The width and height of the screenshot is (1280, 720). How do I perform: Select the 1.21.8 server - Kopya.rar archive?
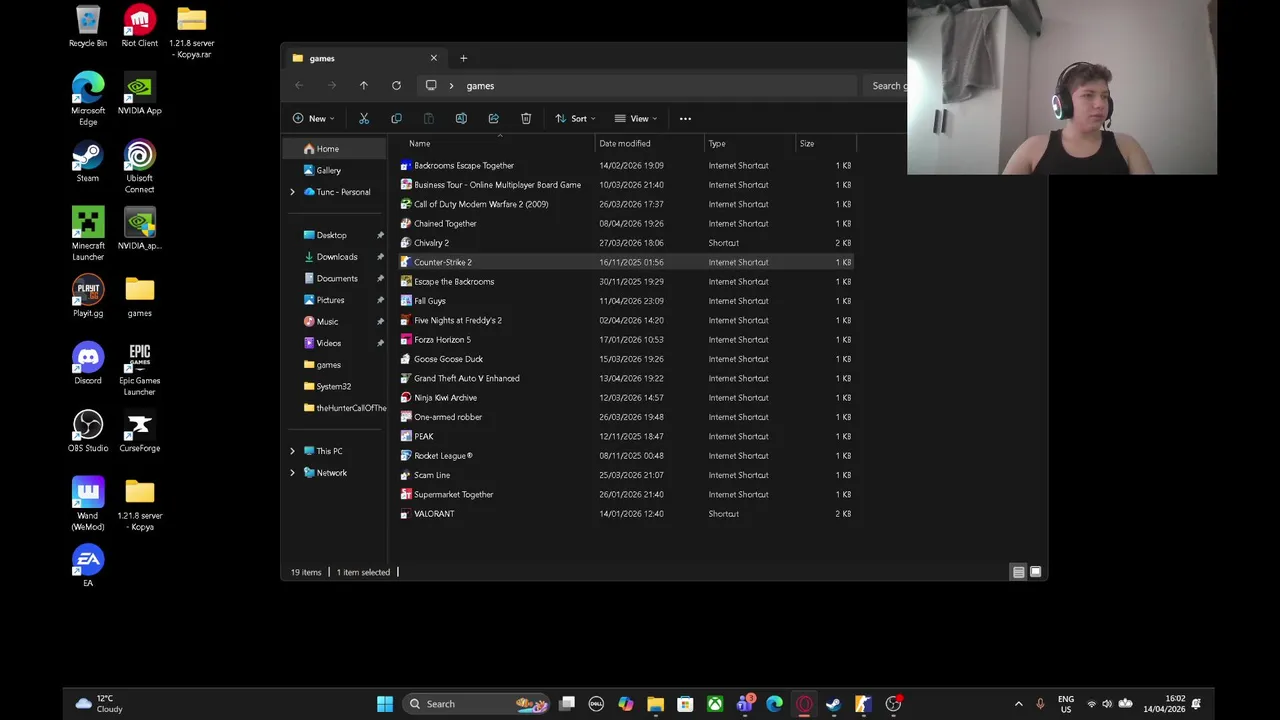(191, 32)
